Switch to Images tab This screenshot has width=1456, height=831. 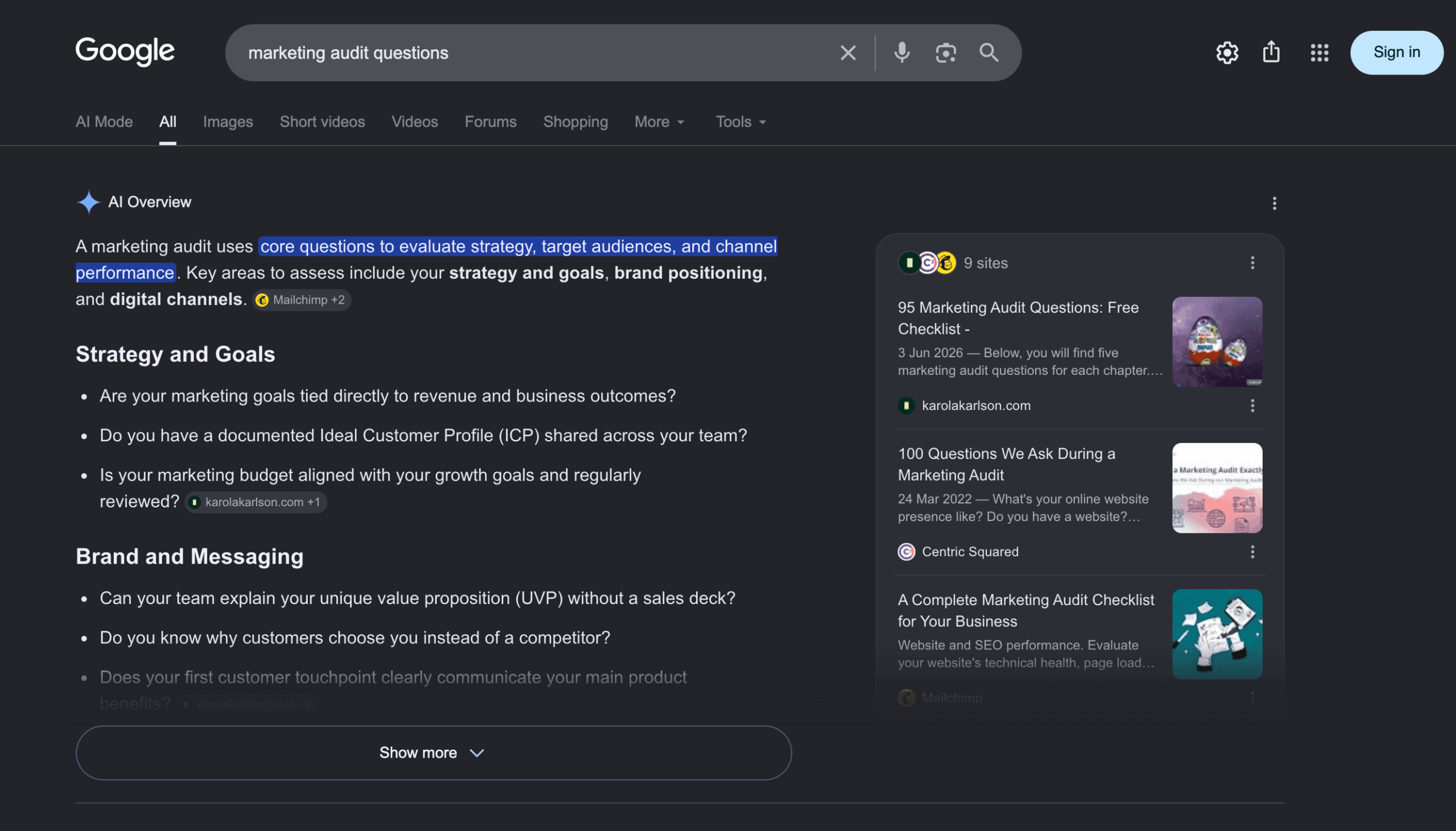tap(227, 122)
